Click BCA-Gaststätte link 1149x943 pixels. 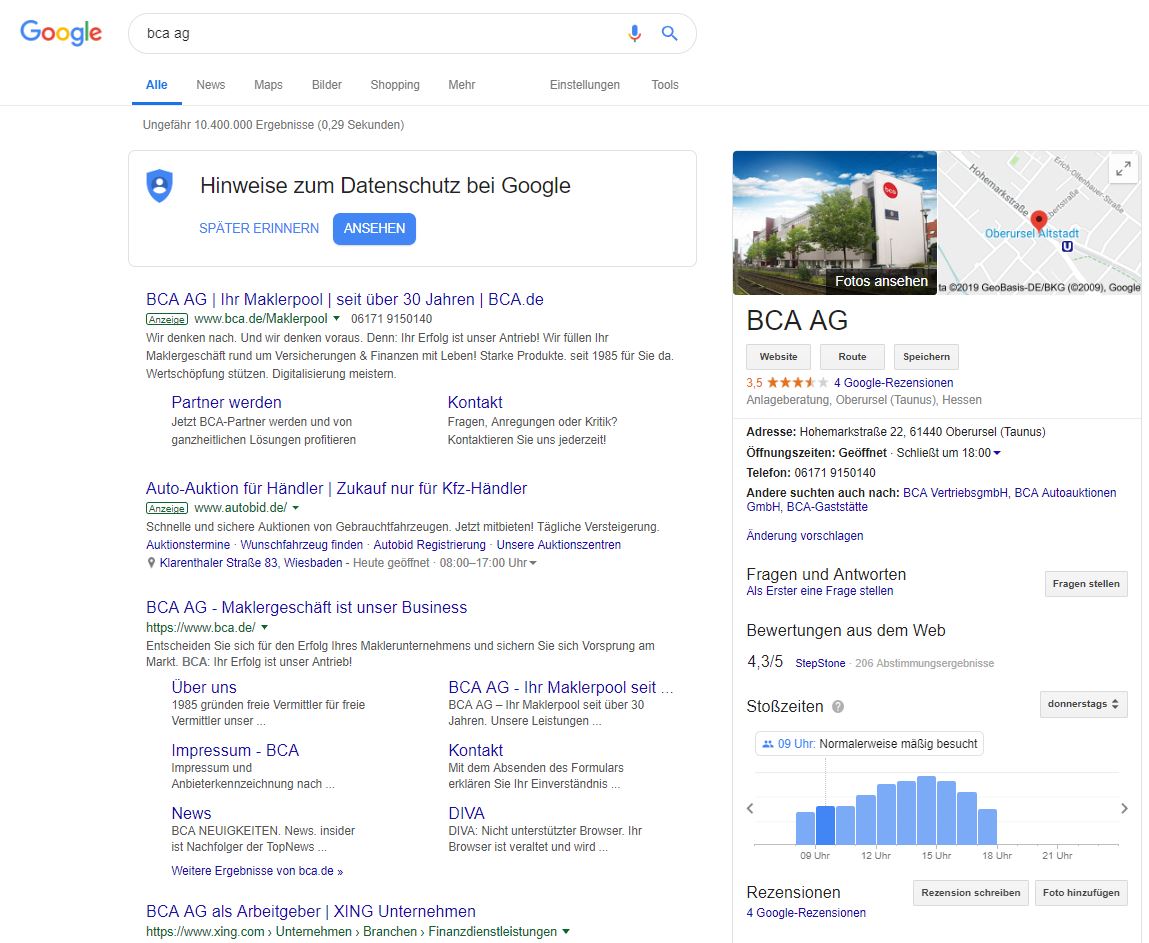[x=827, y=507]
